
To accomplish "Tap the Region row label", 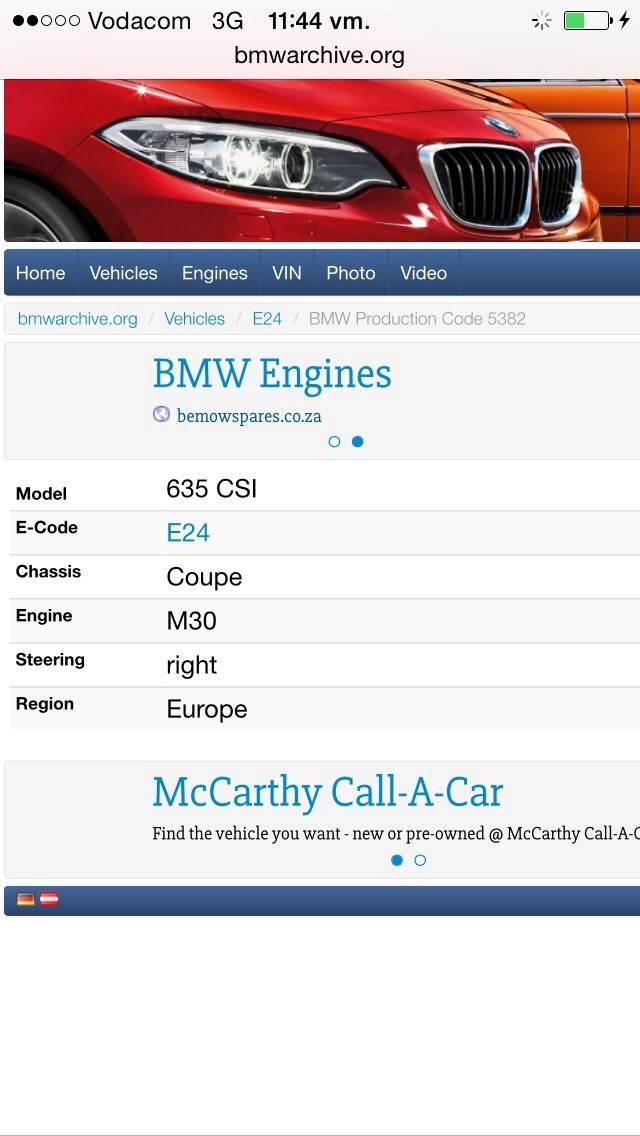I will tap(45, 704).
